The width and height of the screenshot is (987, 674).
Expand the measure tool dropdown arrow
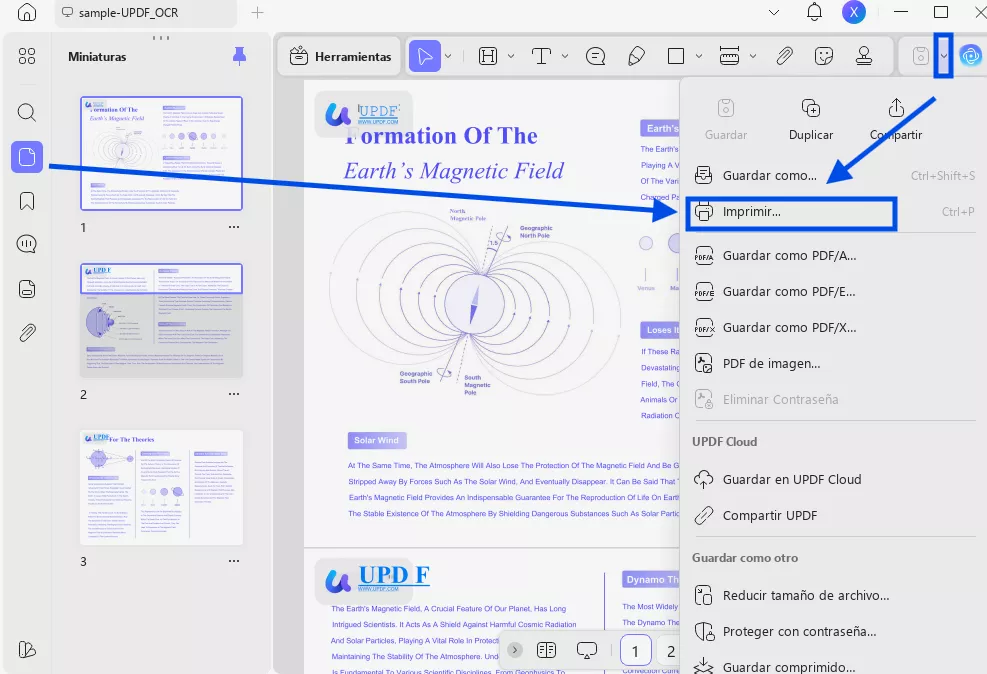(753, 56)
